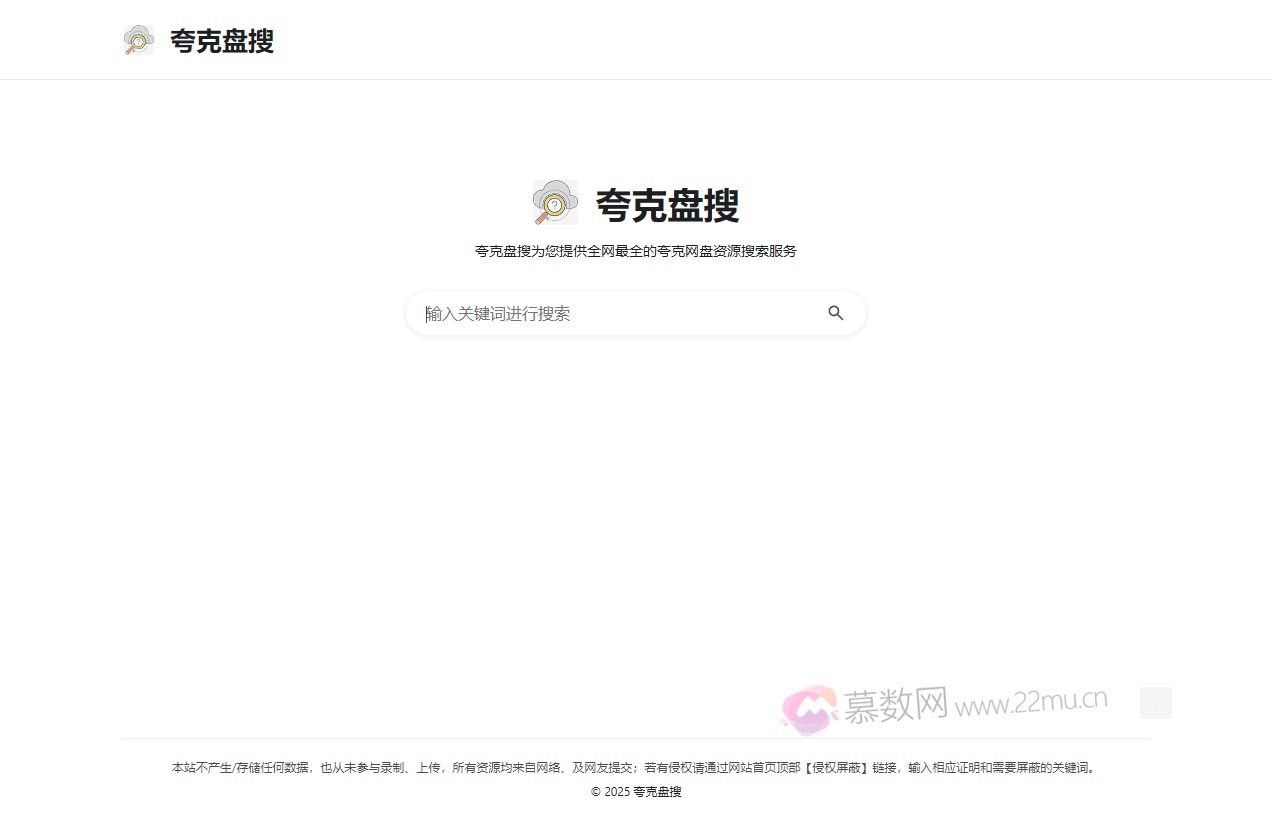Click the magnifying glass cloud logo in header
Viewport: 1272px width, 819px height.
[x=138, y=40]
